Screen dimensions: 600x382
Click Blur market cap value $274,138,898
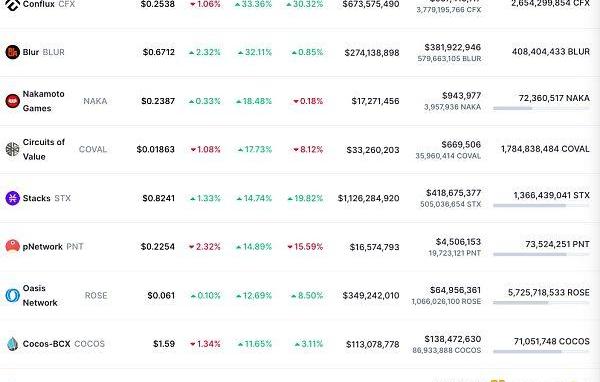pyautogui.click(x=372, y=53)
